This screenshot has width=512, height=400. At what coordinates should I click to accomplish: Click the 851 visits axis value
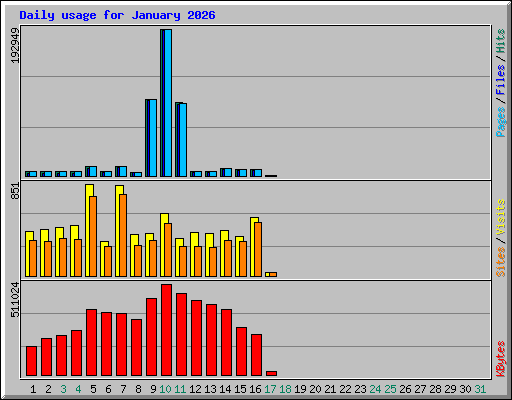coord(15,191)
